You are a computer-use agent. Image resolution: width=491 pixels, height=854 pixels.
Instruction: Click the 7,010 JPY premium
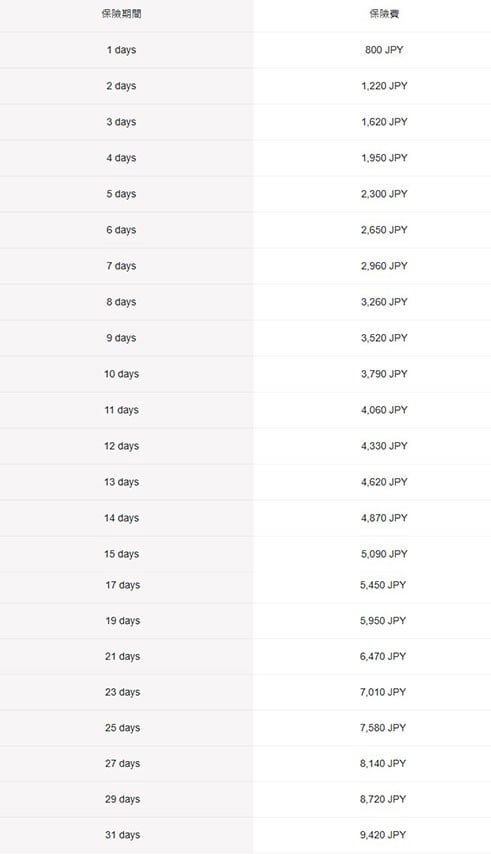383,692
